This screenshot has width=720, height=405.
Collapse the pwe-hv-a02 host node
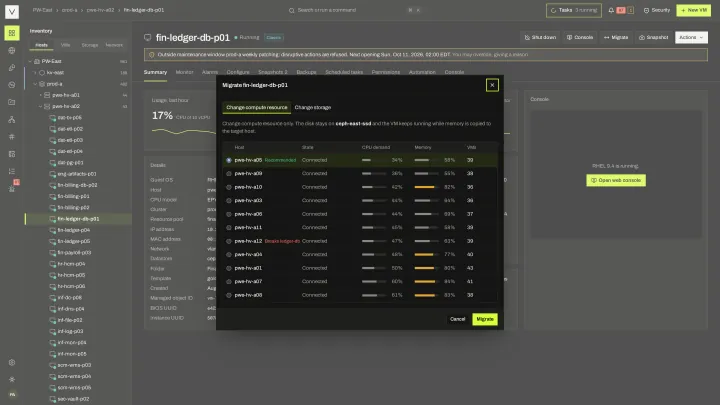(x=40, y=106)
